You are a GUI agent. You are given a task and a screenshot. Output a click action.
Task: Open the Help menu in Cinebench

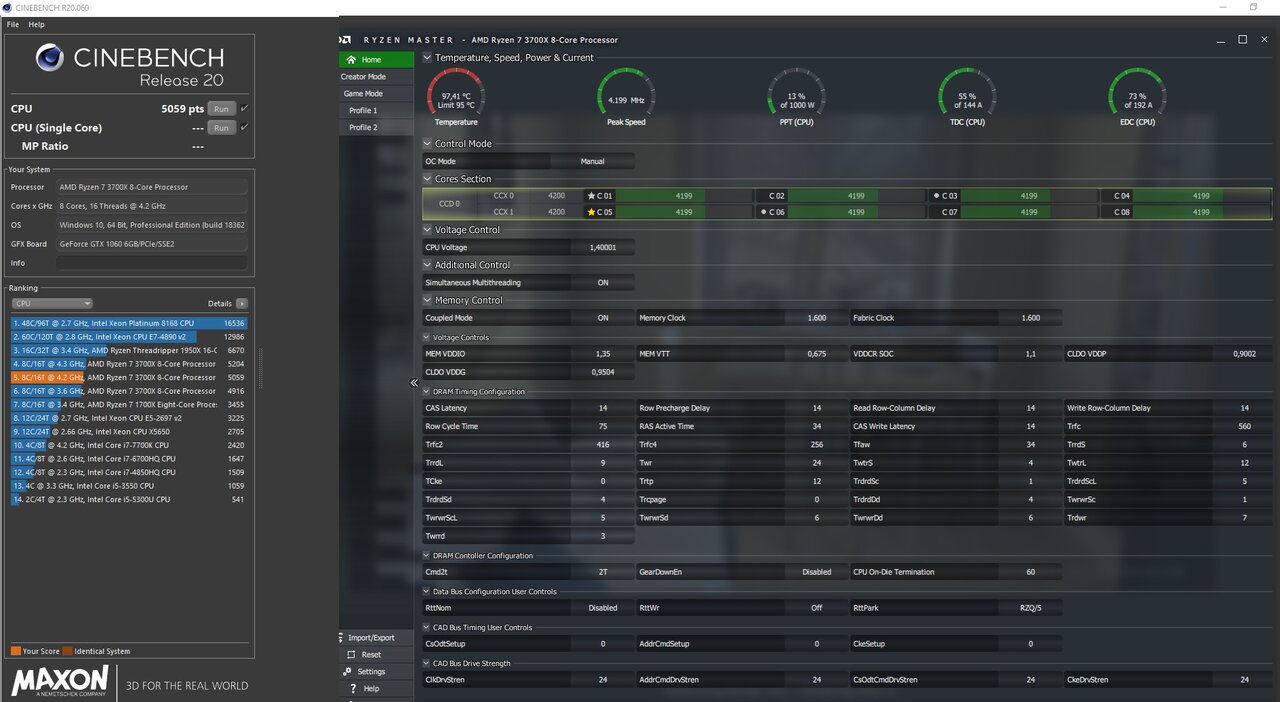37,24
